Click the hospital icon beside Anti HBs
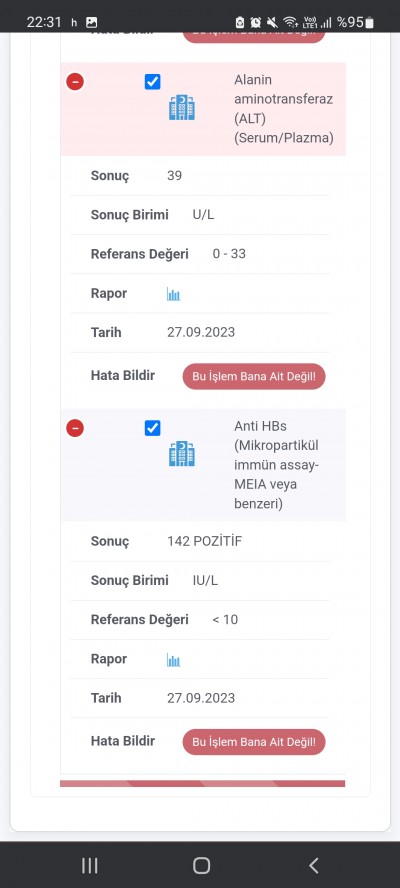The width and height of the screenshot is (400, 888). tap(182, 454)
